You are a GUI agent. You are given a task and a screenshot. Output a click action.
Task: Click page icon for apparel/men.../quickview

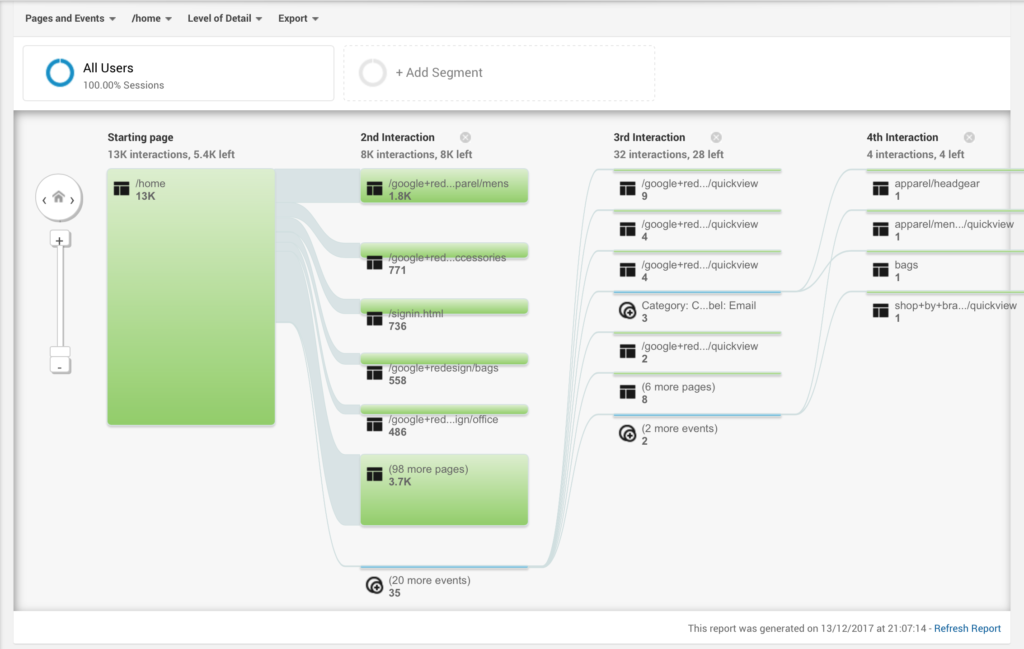(x=880, y=229)
